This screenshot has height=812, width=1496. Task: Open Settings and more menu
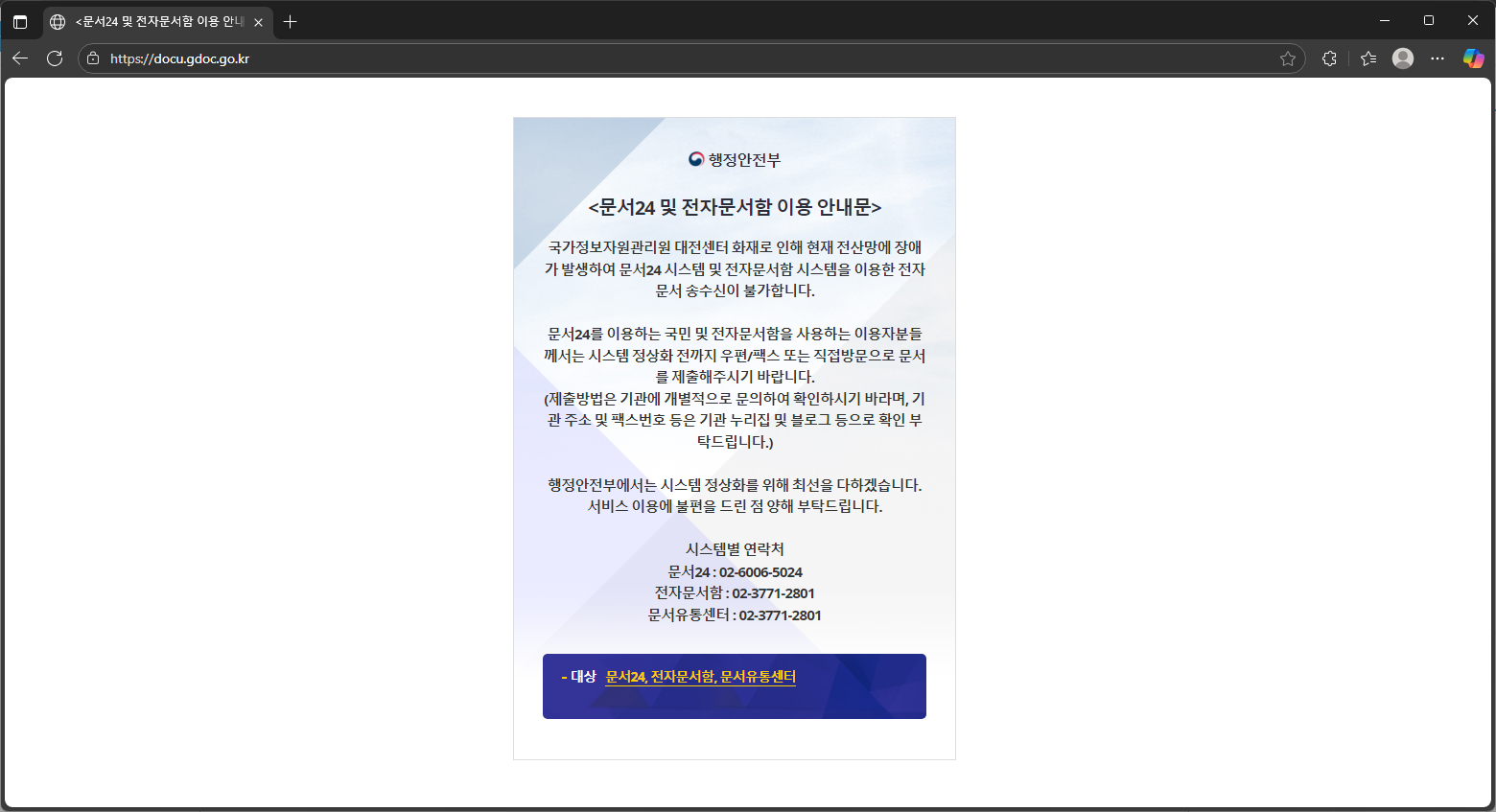(1438, 58)
